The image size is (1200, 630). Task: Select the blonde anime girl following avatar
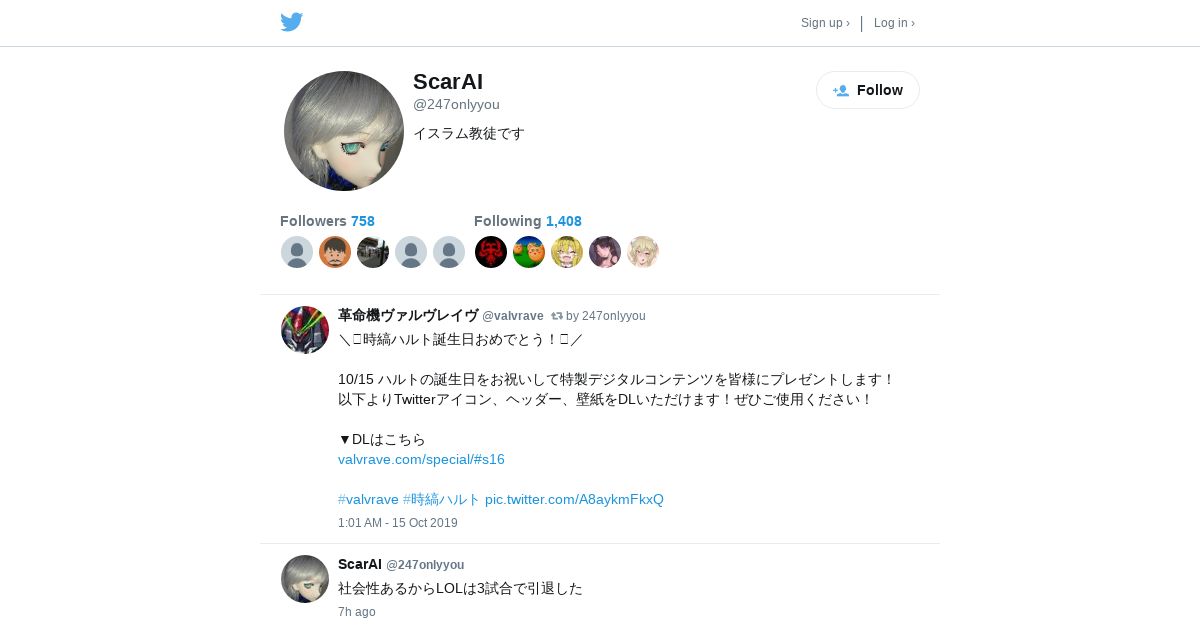pyautogui.click(x=567, y=252)
